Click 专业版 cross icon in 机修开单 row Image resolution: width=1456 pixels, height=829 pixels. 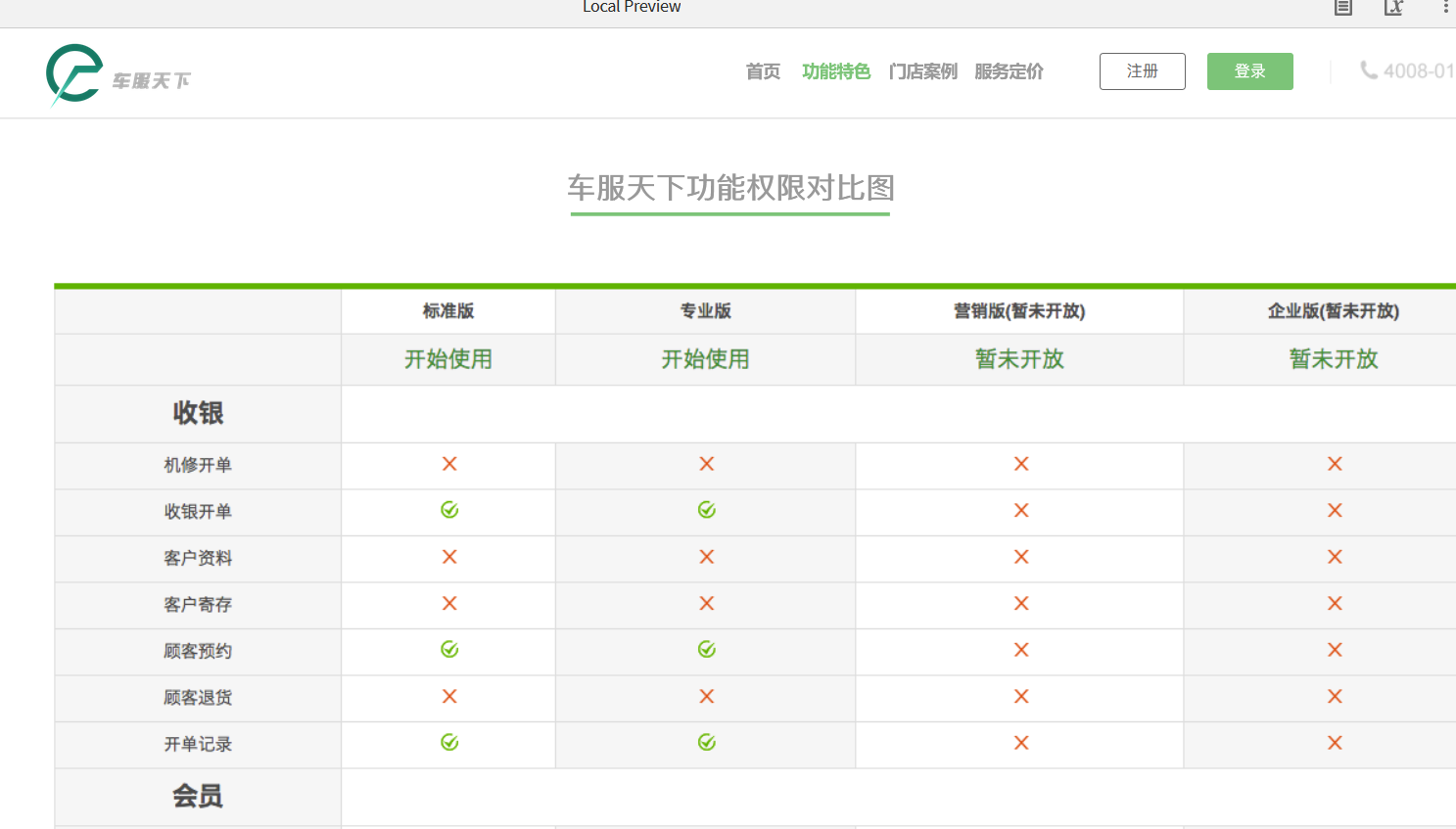707,464
